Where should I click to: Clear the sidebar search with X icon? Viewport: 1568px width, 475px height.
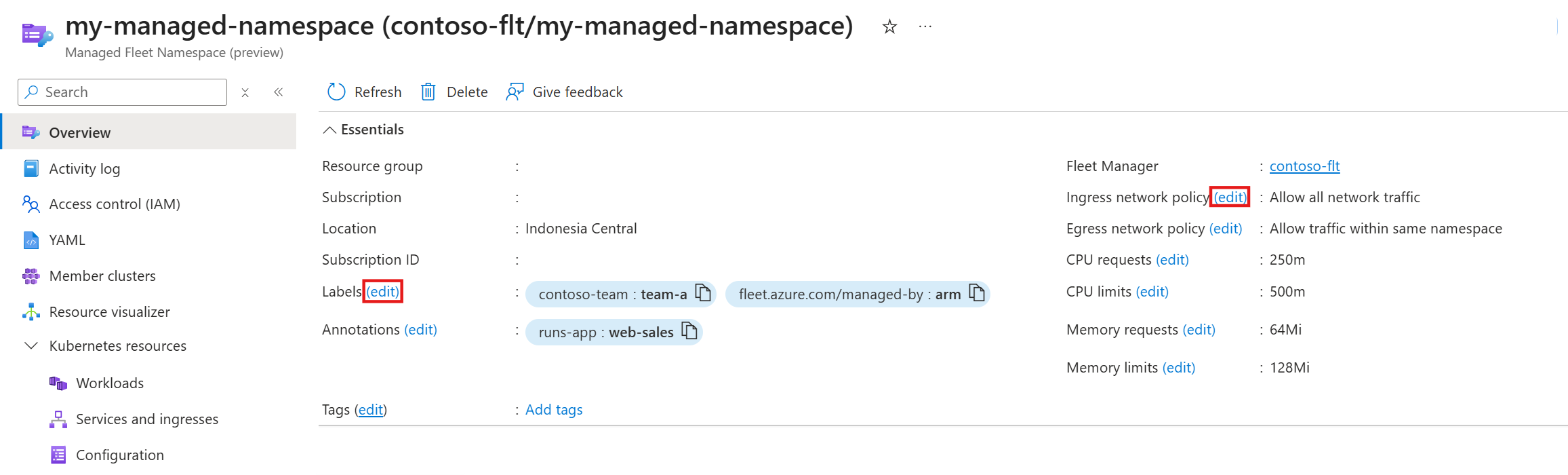coord(245,92)
